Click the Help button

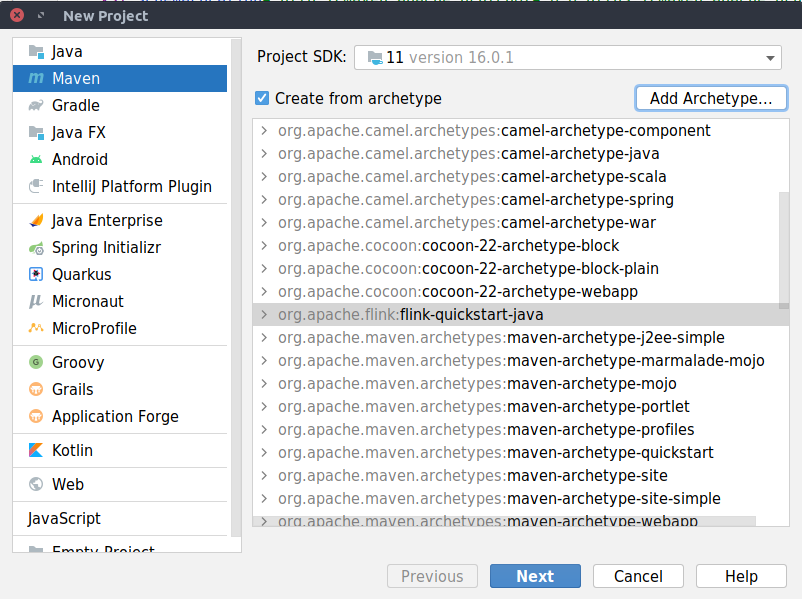tap(741, 576)
